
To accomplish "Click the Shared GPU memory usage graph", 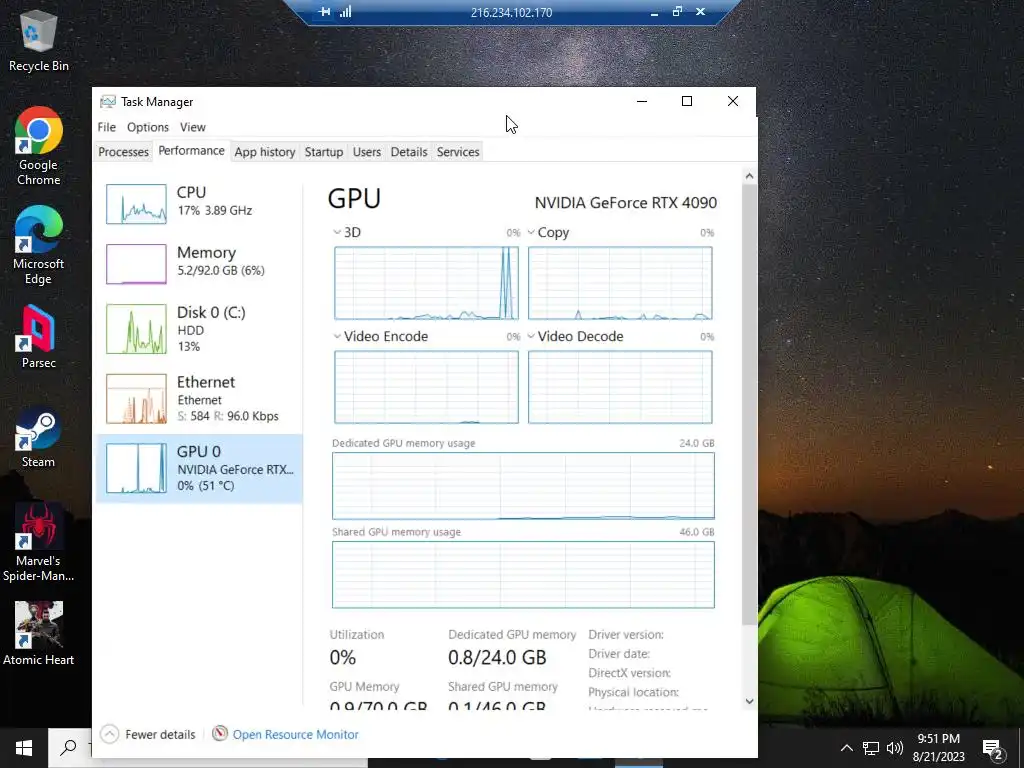I will [523, 575].
